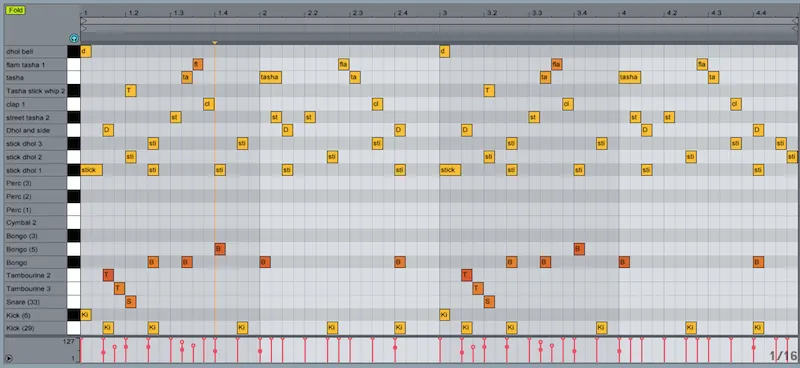
Task: Select the Snare (33) note in bar 3
Action: 489,302
